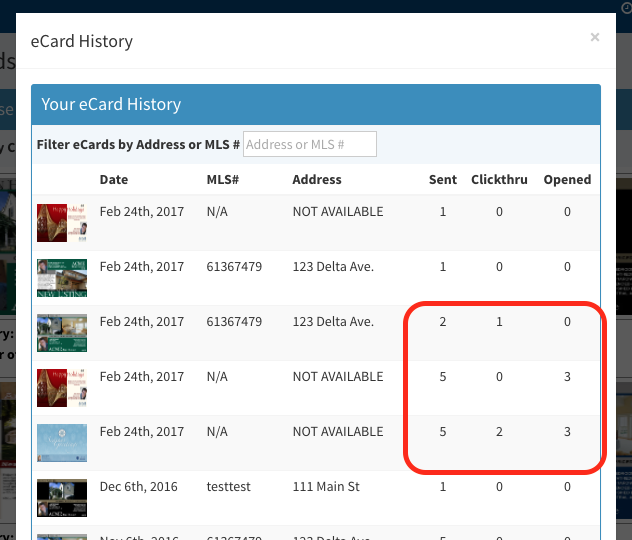Click MLS 61367479 in the New Listing row
This screenshot has height=540, width=632.
(234, 266)
